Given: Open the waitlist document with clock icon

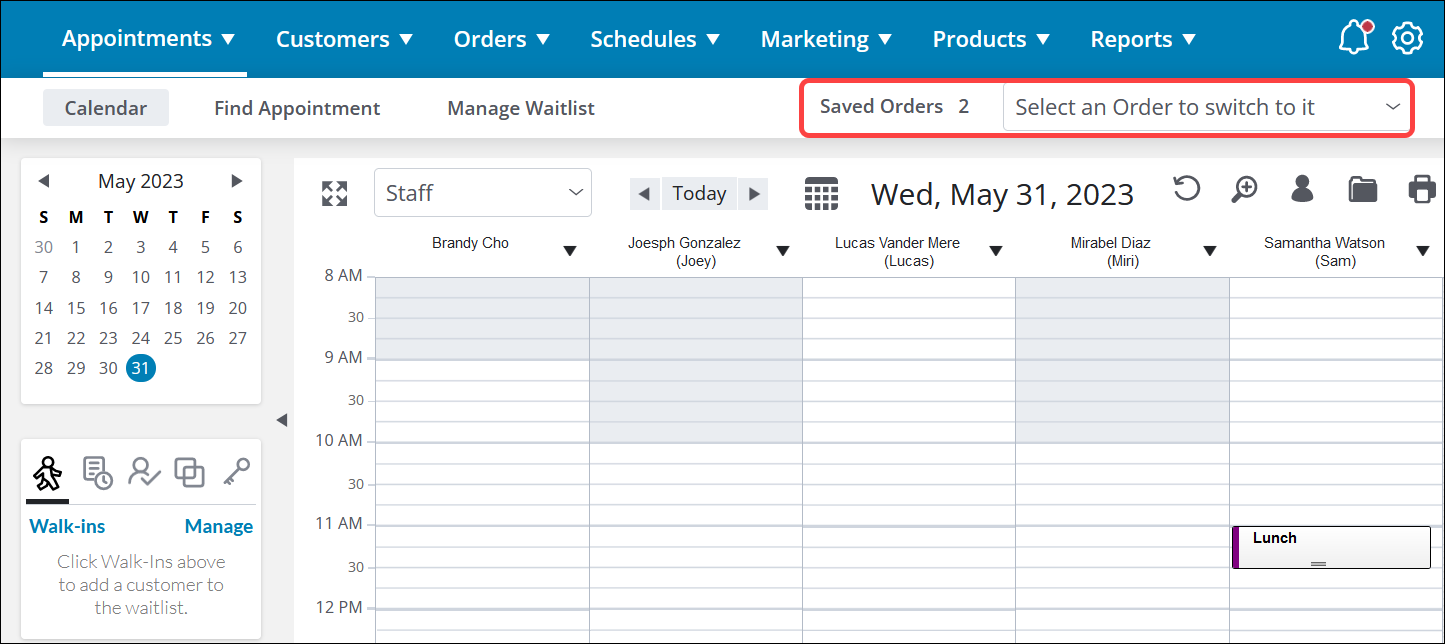Looking at the screenshot, I should (x=97, y=472).
